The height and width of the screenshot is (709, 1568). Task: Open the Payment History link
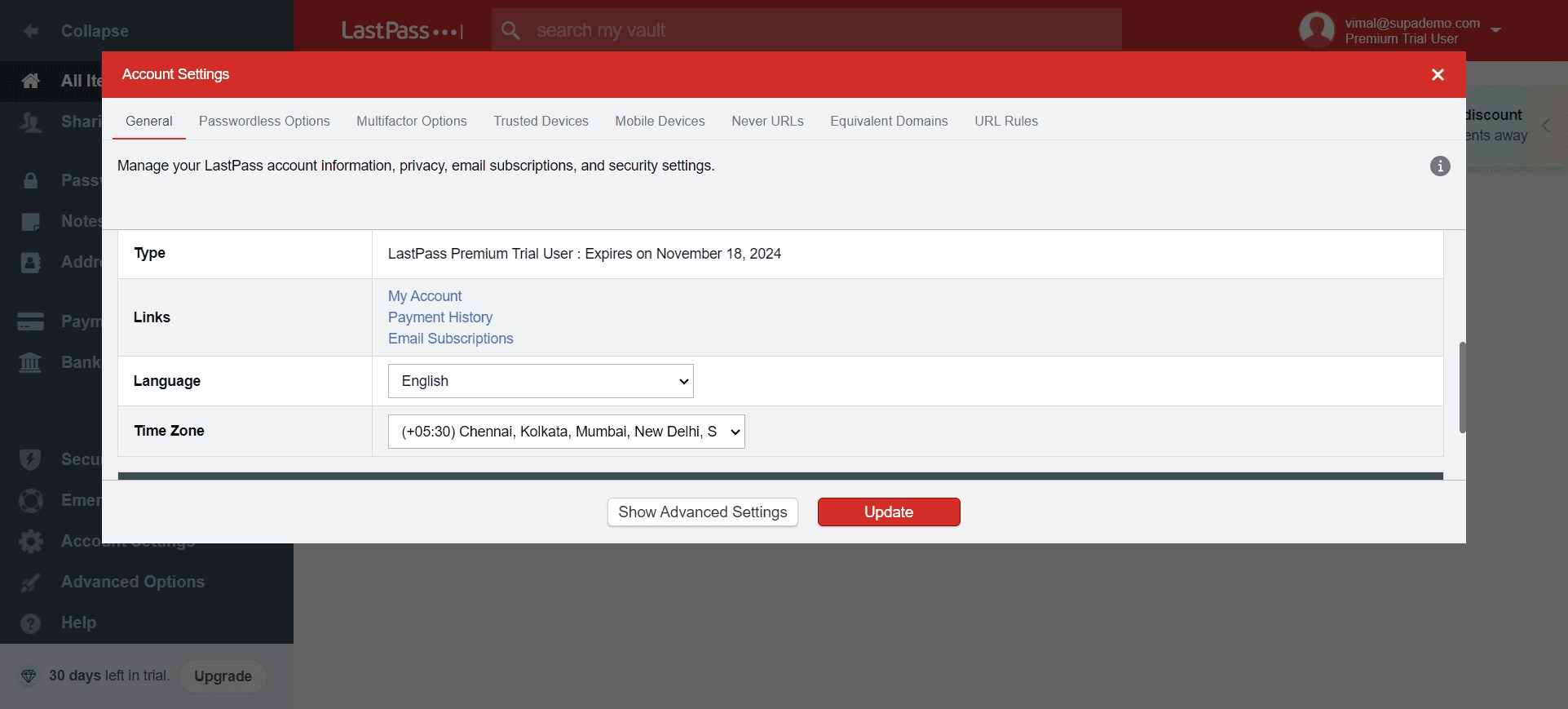[x=440, y=317]
